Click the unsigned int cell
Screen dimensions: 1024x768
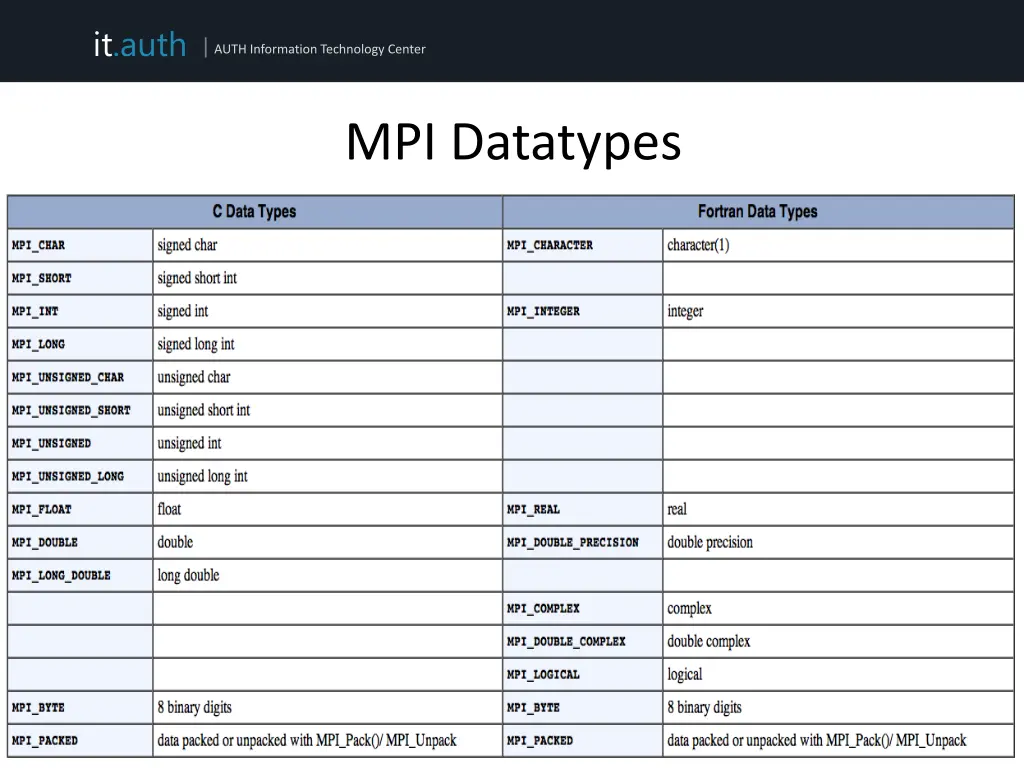click(327, 443)
